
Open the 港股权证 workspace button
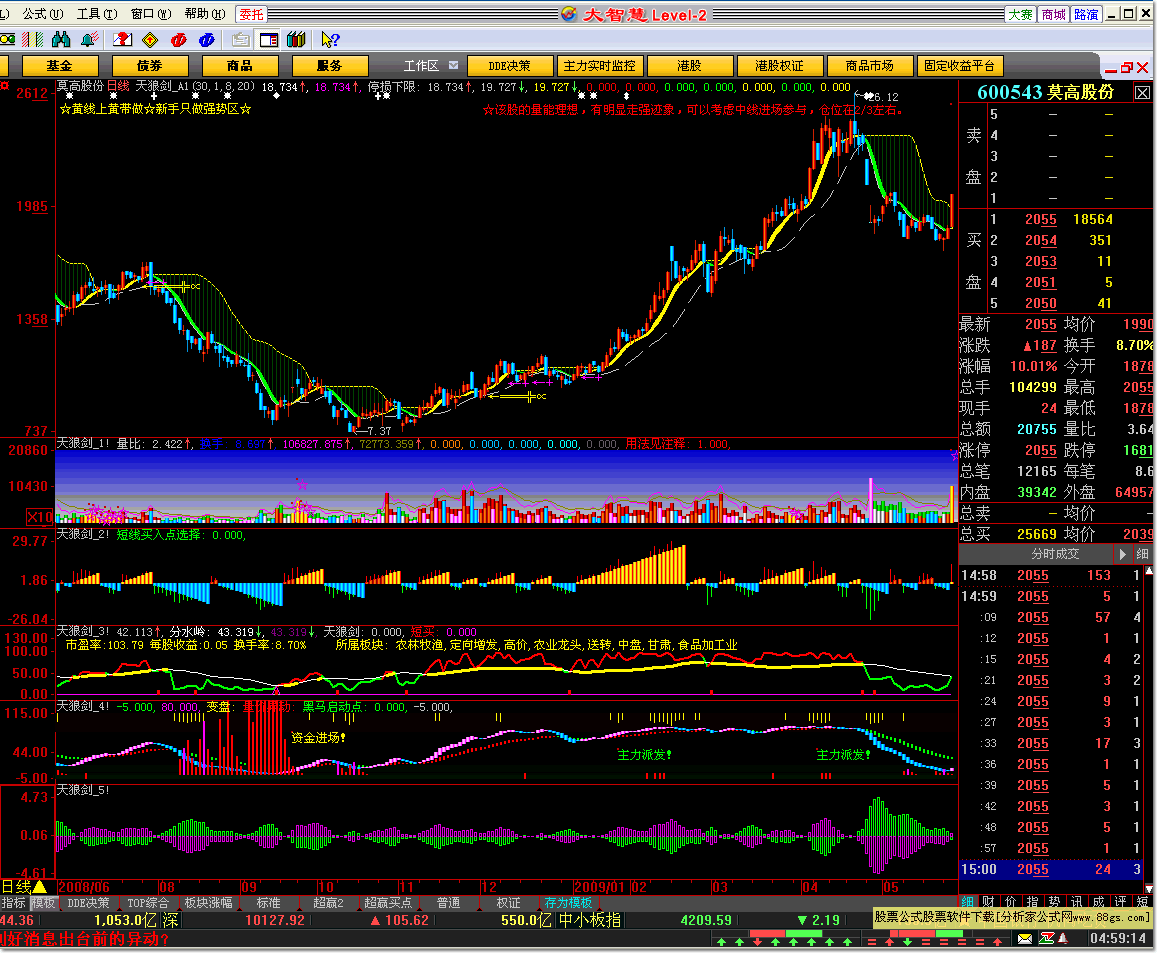pos(779,66)
